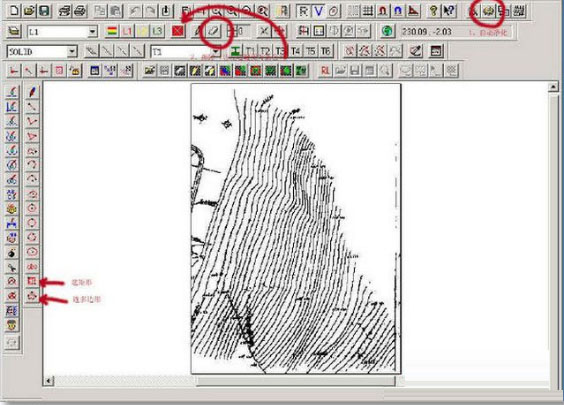The width and height of the screenshot is (564, 405).
Task: Pick the solid red color swatch
Action: 178,31
